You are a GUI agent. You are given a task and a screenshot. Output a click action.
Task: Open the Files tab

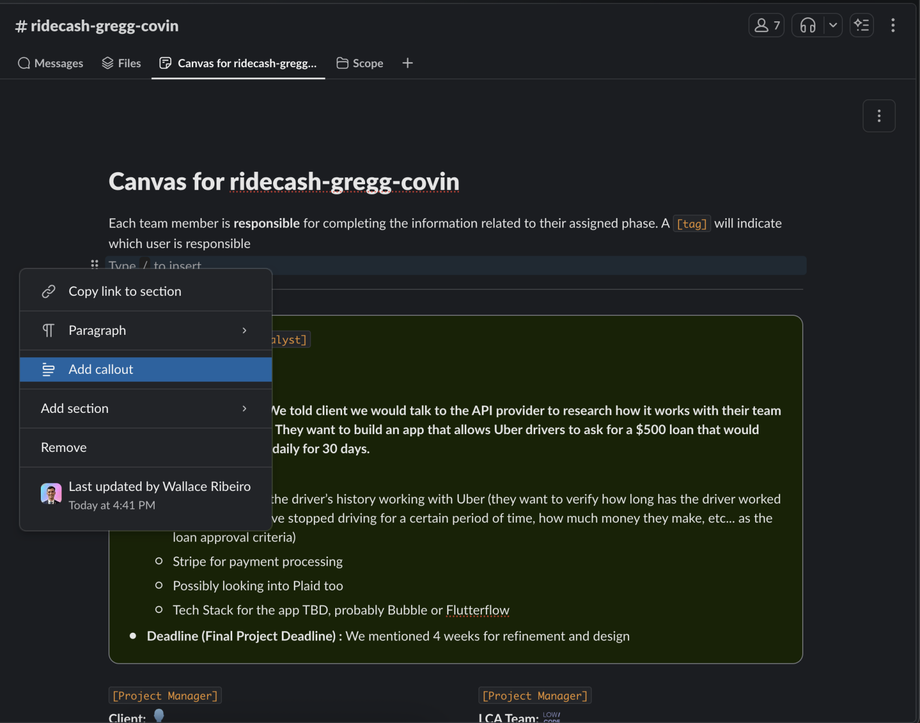pos(121,63)
